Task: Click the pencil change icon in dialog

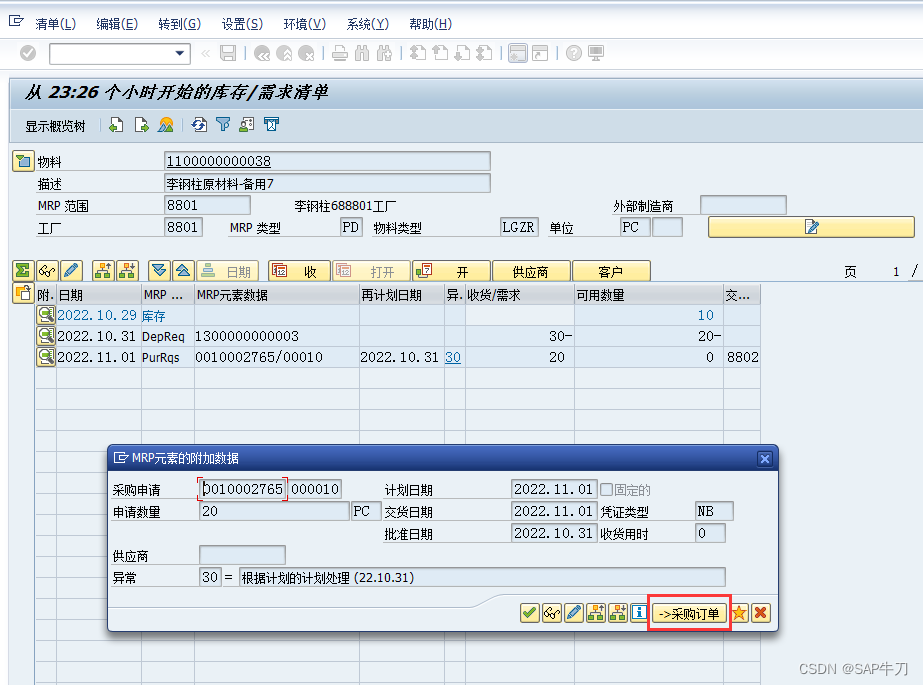Action: click(x=574, y=613)
